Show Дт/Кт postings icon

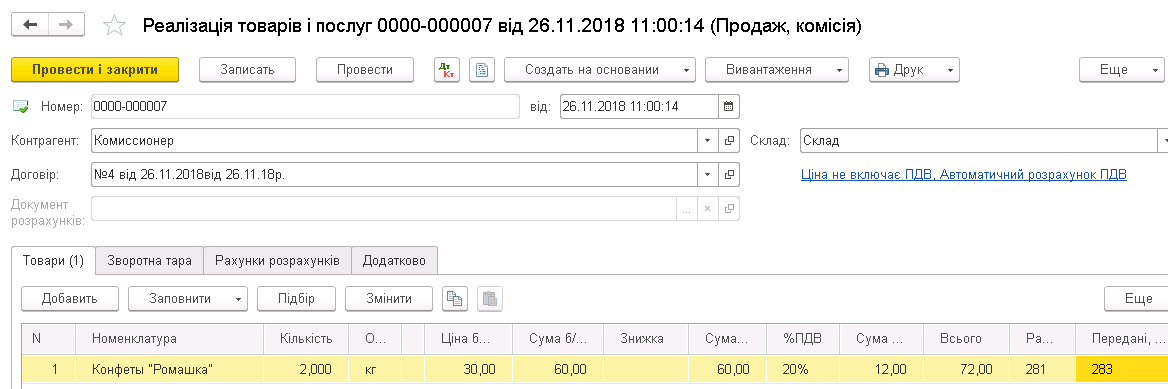click(447, 69)
